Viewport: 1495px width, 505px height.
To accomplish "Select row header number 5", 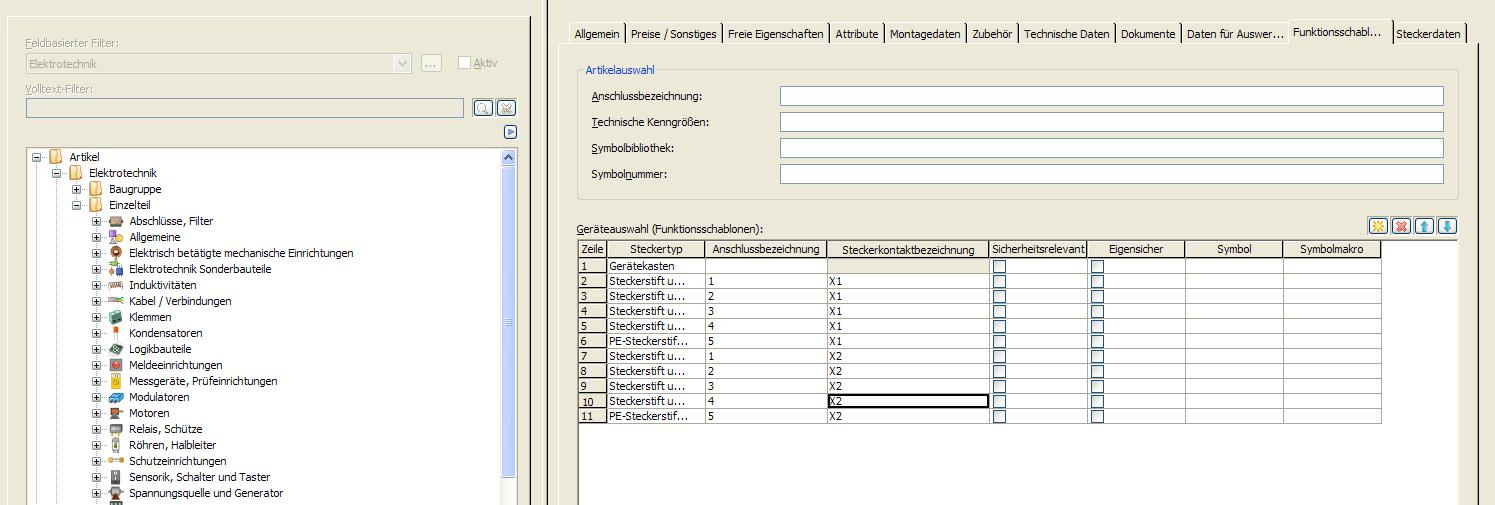I will point(593,326).
